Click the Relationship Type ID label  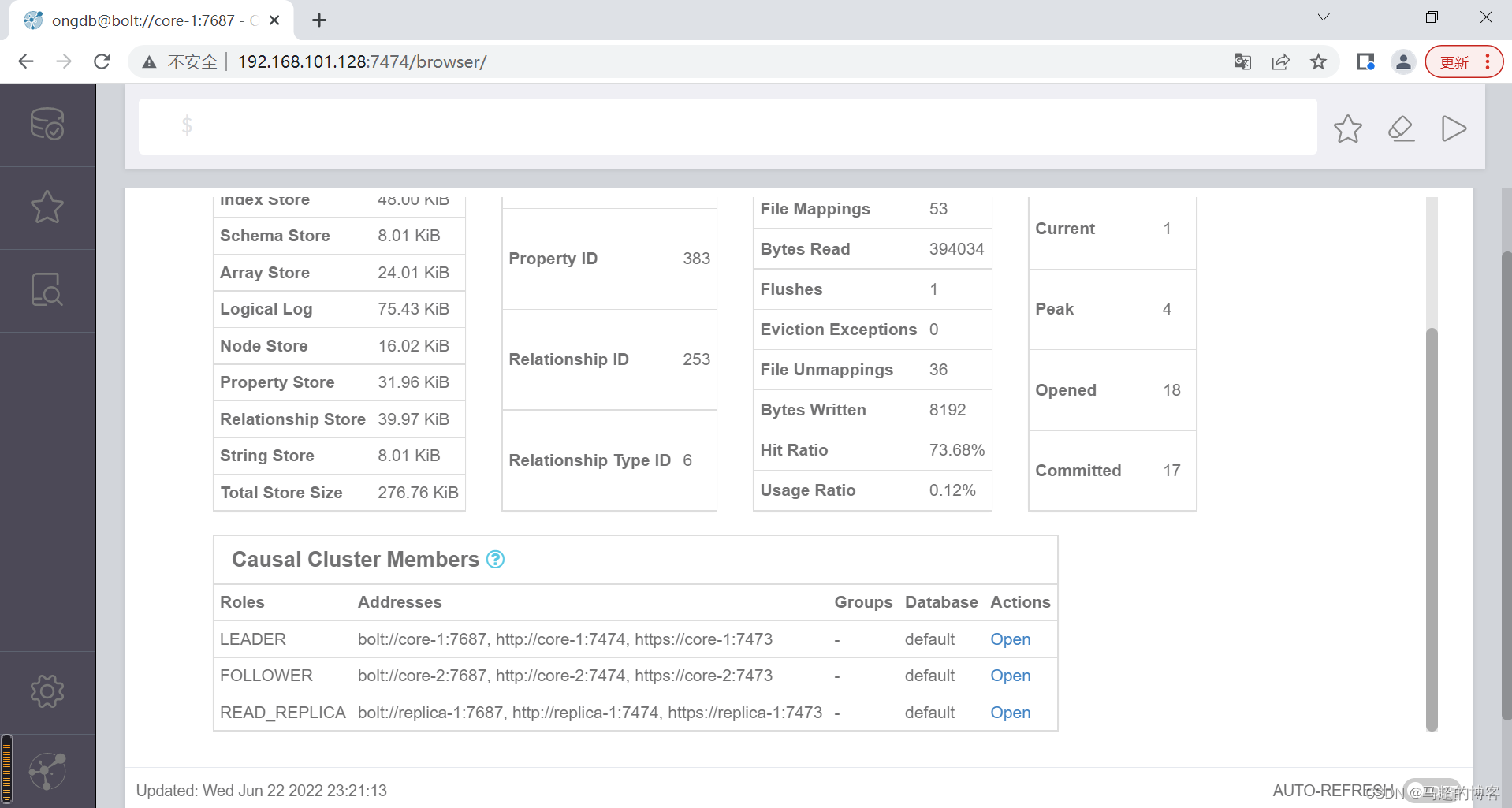590,460
